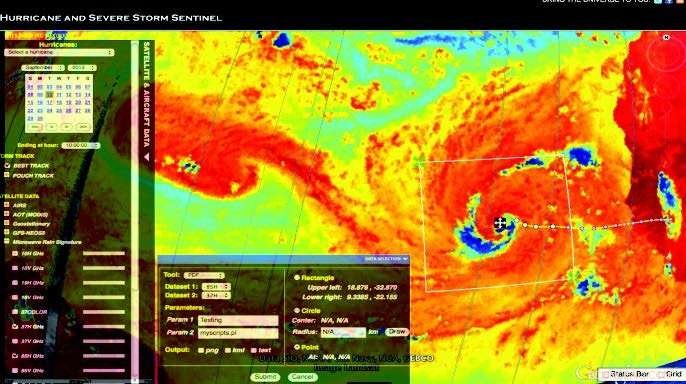This screenshot has width=686, height=384.
Task: Adjust the 37H GHz opacity slider
Action: (x=104, y=326)
